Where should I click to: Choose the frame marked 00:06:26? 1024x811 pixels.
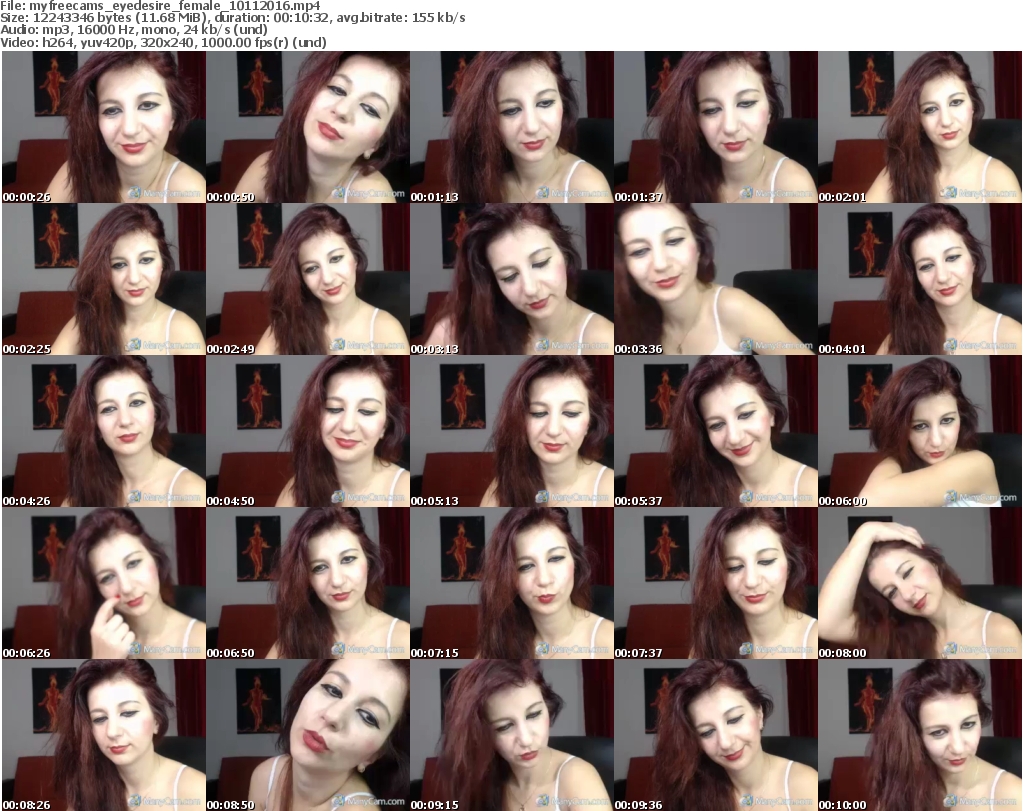(x=104, y=583)
